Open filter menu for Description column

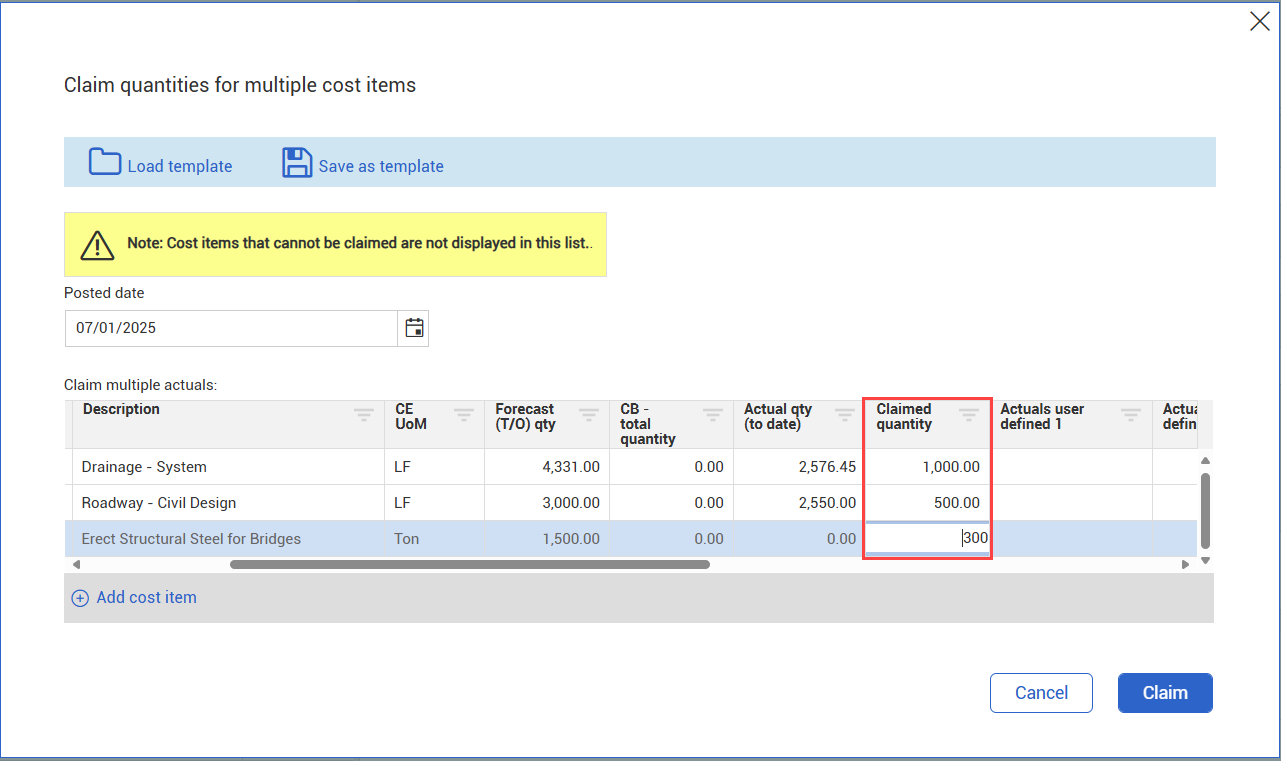coord(365,415)
